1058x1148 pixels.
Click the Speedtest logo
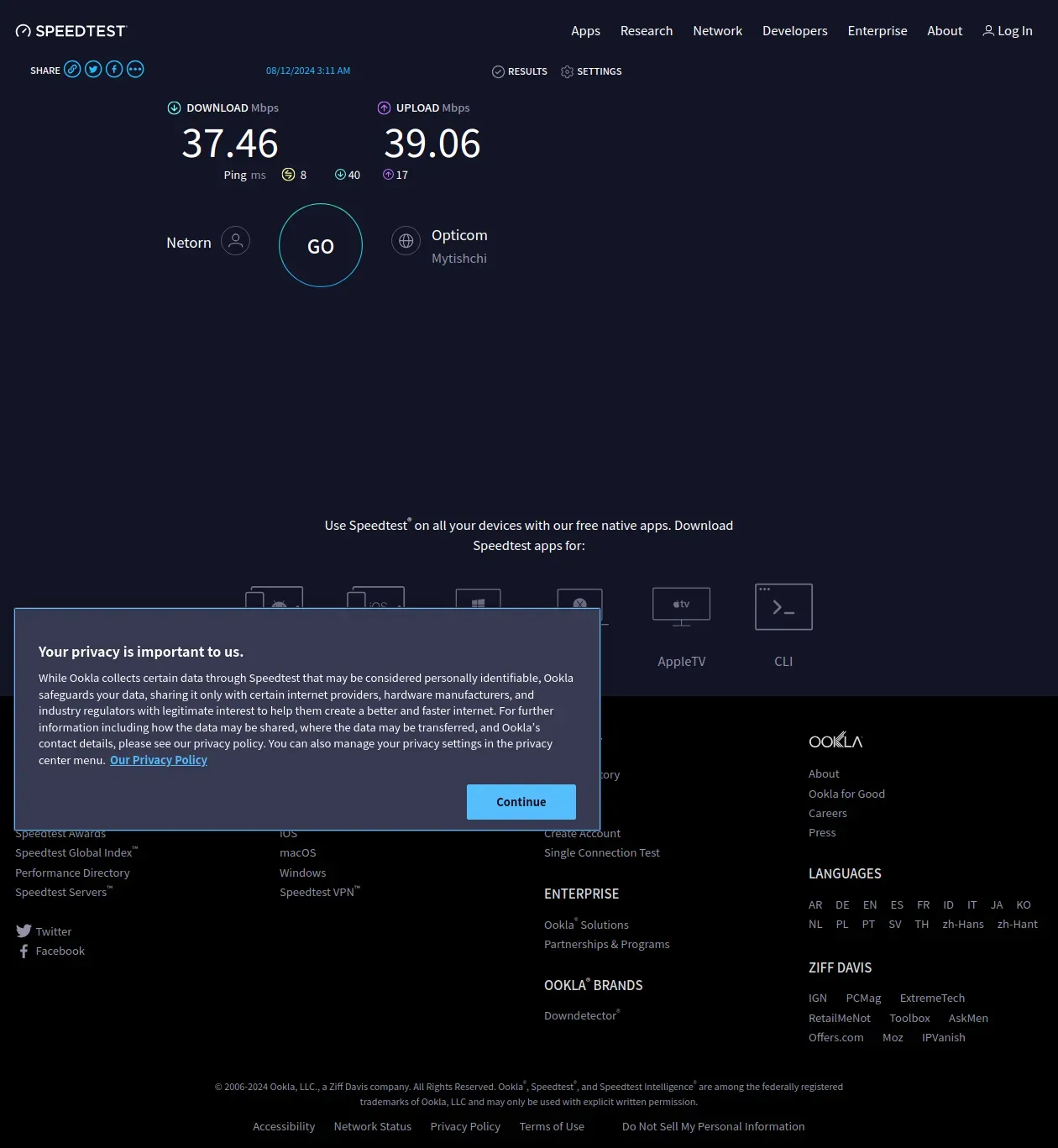click(71, 31)
